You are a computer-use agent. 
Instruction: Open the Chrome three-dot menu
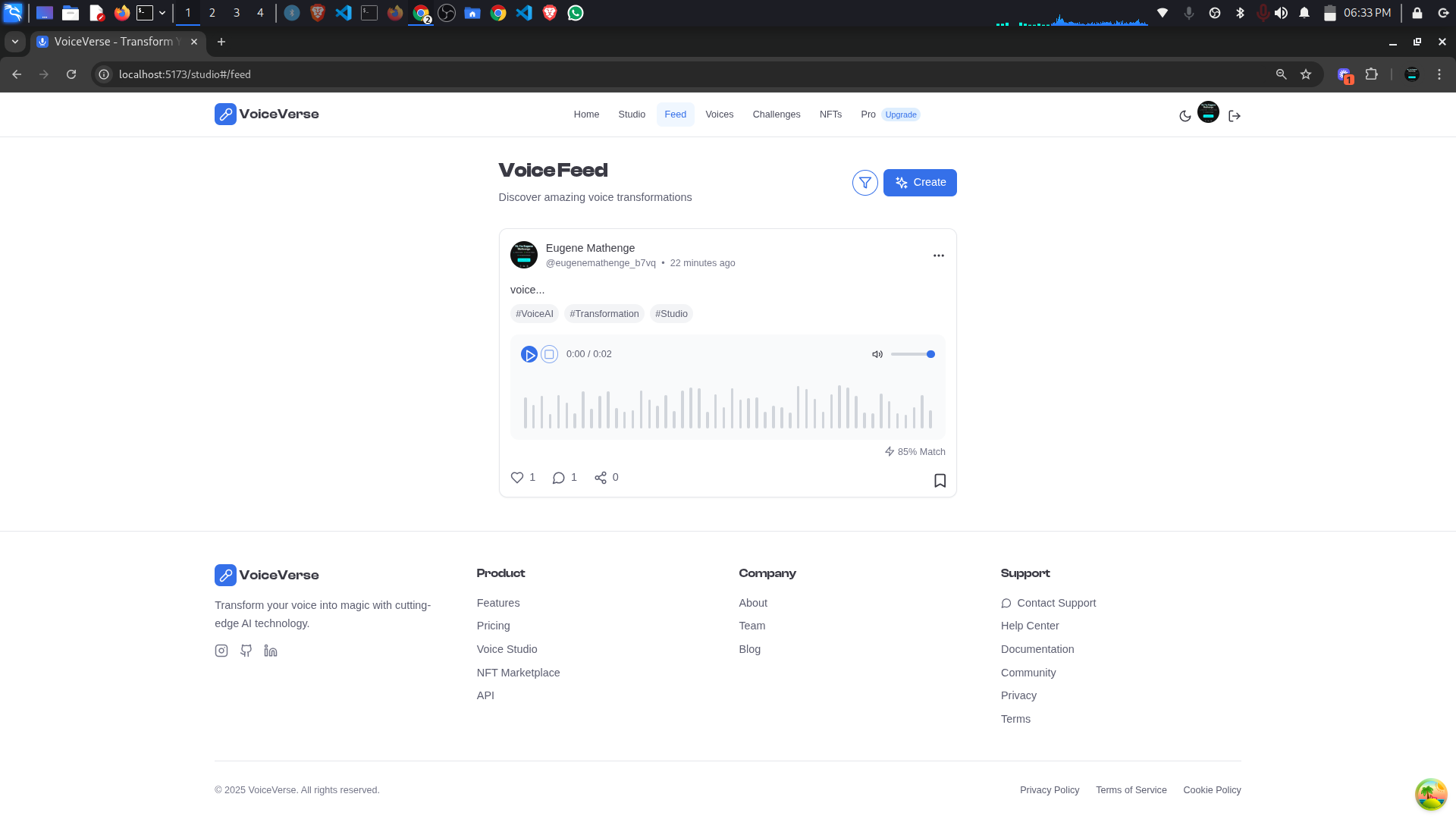(1439, 74)
